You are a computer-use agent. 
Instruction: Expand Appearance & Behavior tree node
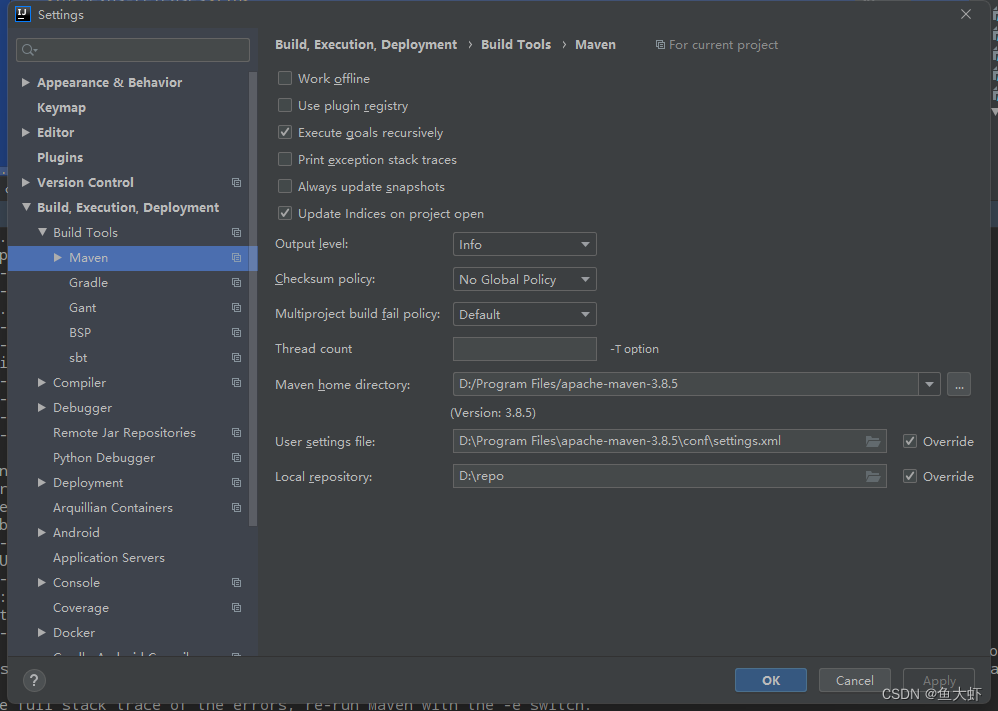(25, 82)
